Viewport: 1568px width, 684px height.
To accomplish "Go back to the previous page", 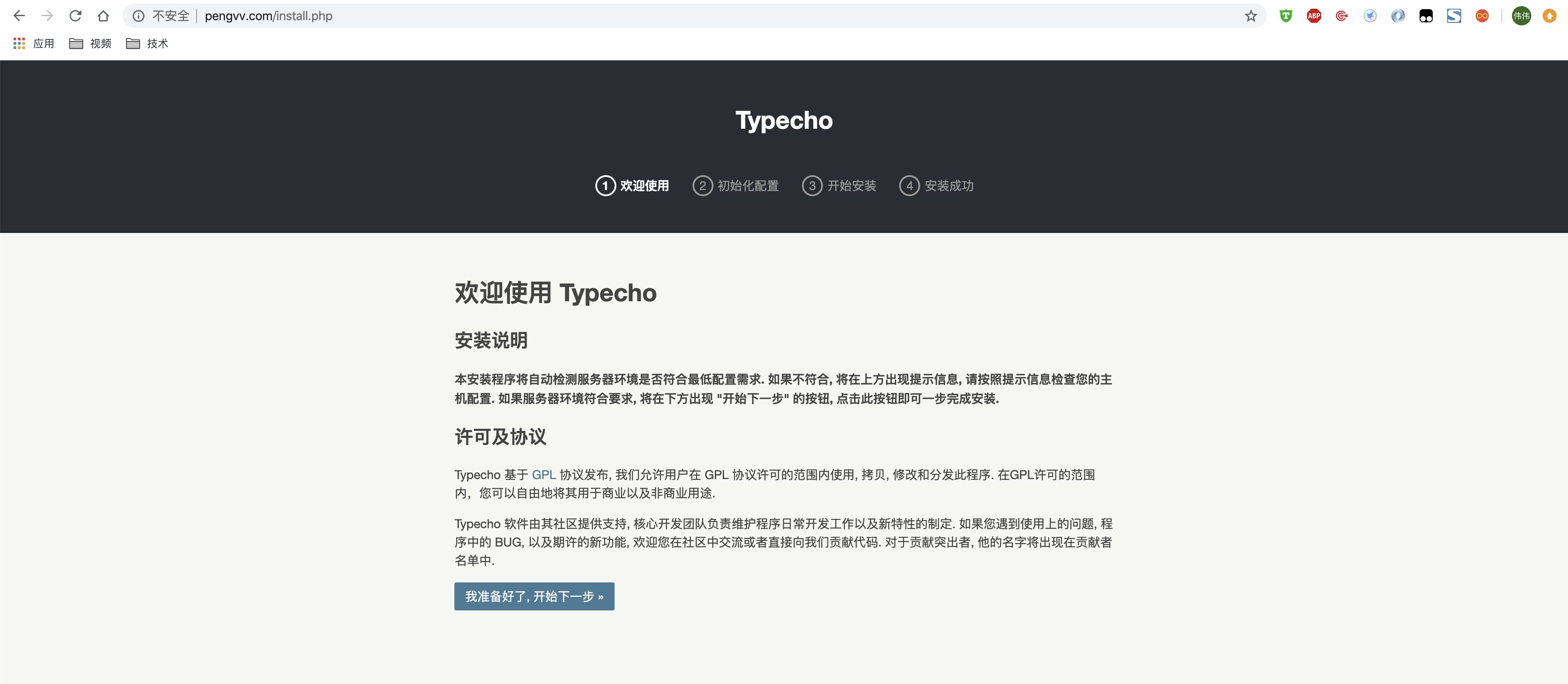I will pyautogui.click(x=19, y=16).
